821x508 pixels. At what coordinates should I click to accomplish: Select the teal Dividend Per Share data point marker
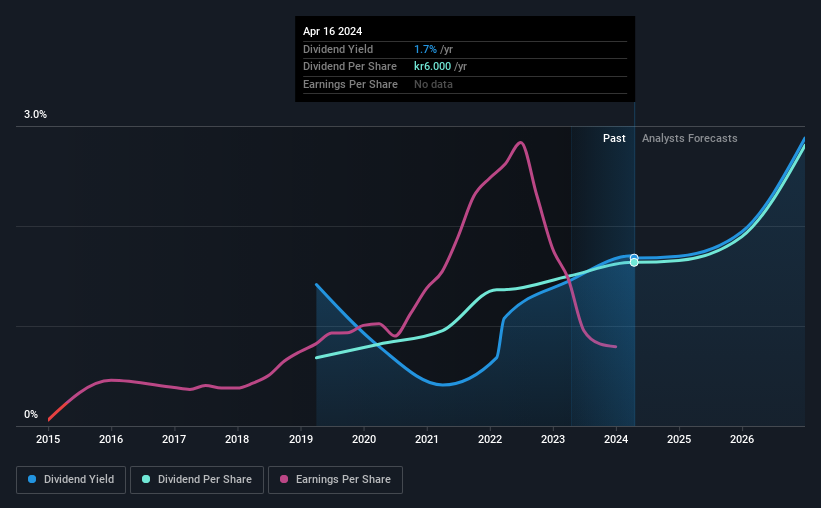click(x=634, y=262)
